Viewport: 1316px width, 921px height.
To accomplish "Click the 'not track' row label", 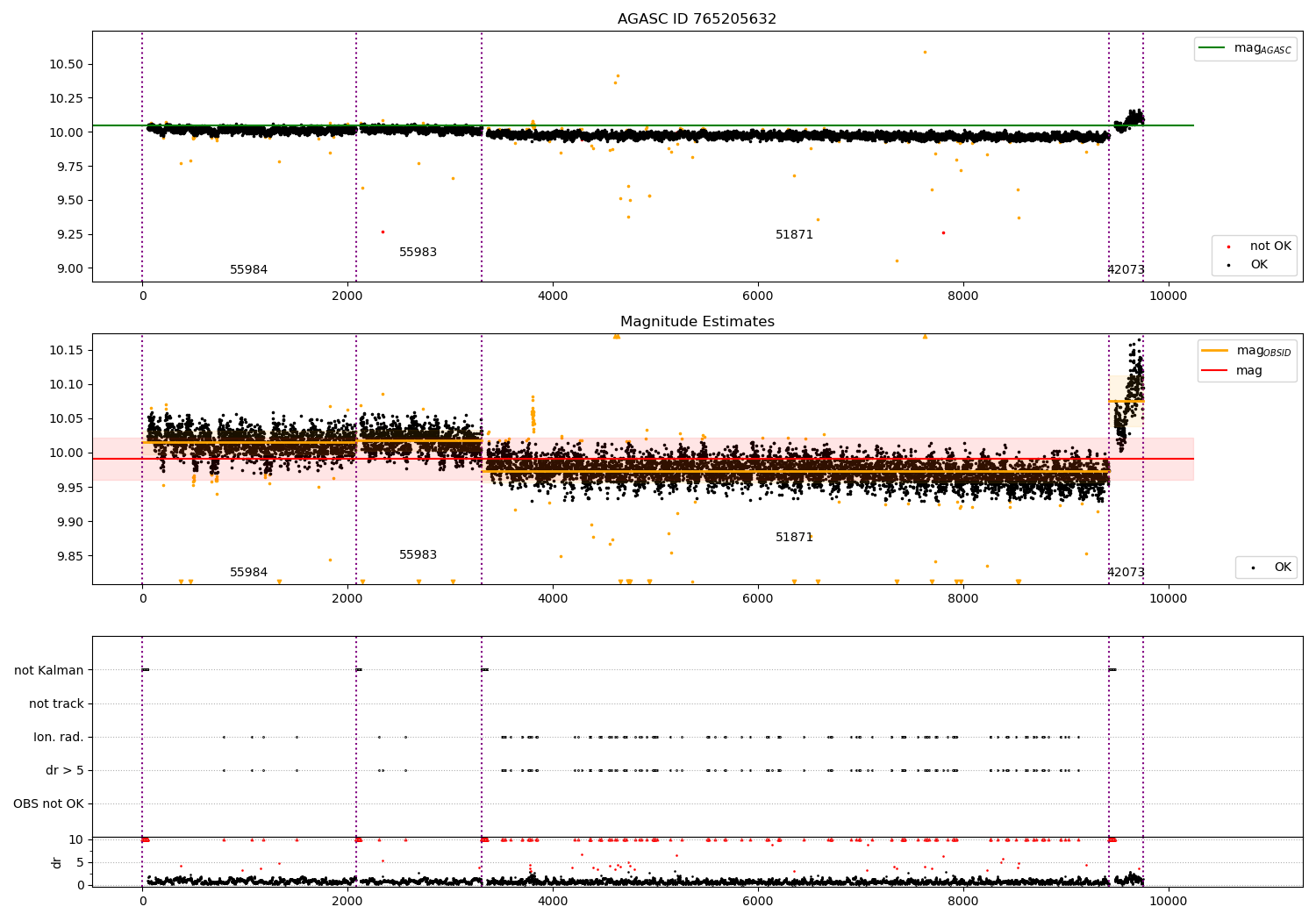I will [x=56, y=703].
